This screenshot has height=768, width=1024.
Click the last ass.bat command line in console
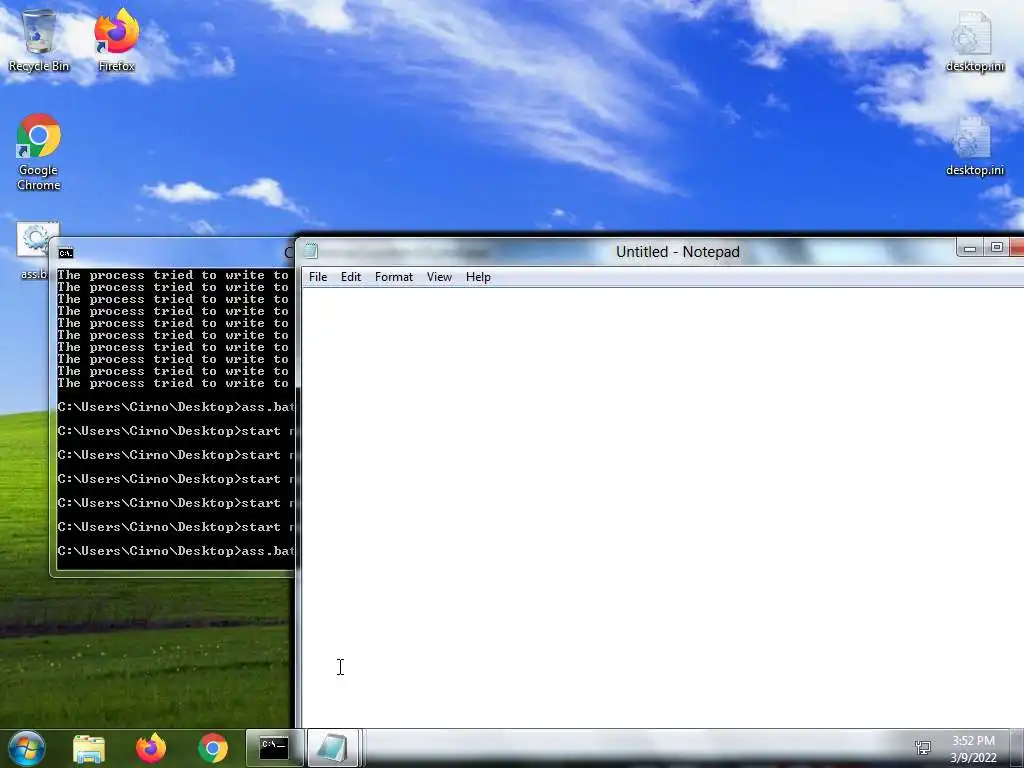tap(176, 551)
